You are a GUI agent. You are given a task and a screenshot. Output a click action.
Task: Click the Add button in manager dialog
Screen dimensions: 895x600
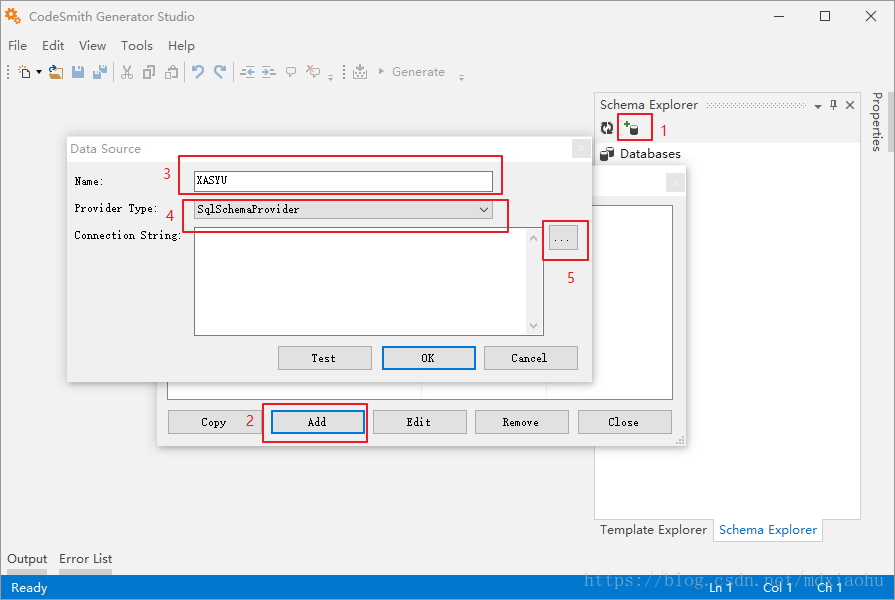(317, 422)
